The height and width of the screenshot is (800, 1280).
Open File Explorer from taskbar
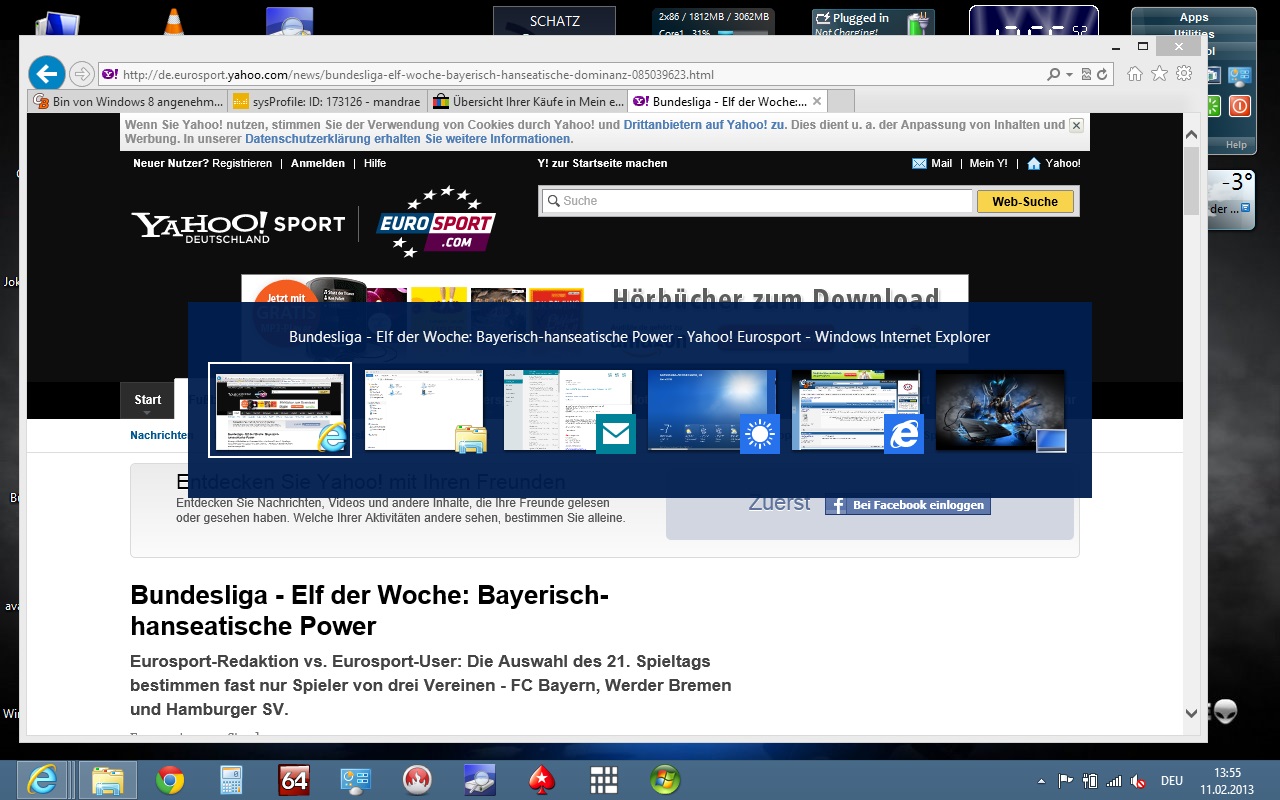(x=107, y=779)
